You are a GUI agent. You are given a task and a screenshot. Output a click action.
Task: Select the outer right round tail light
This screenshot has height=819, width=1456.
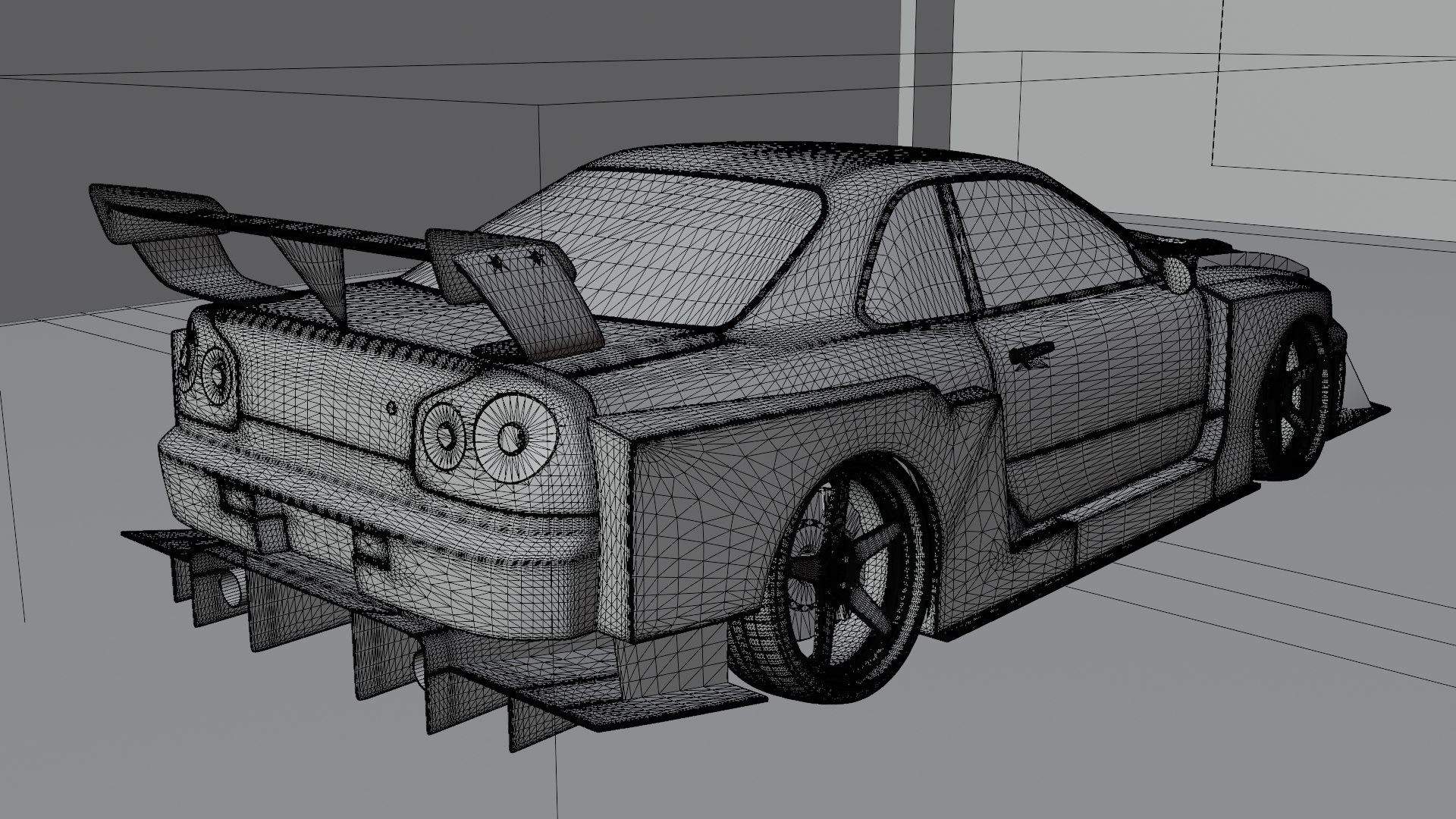click(x=516, y=439)
